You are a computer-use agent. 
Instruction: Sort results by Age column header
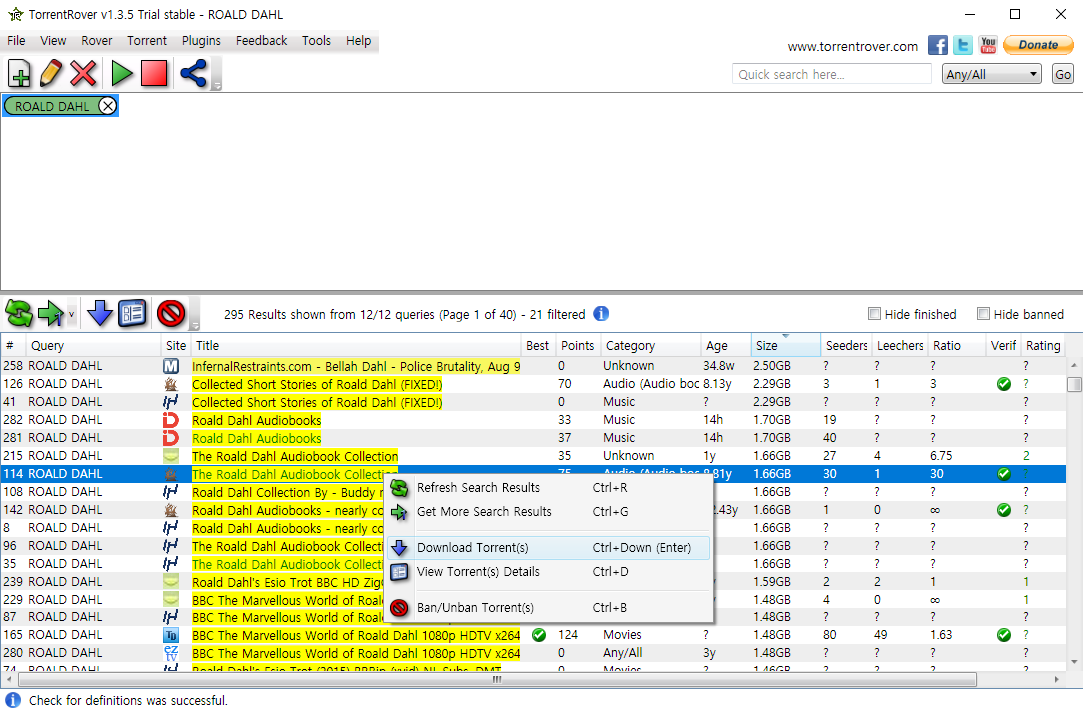(725, 345)
